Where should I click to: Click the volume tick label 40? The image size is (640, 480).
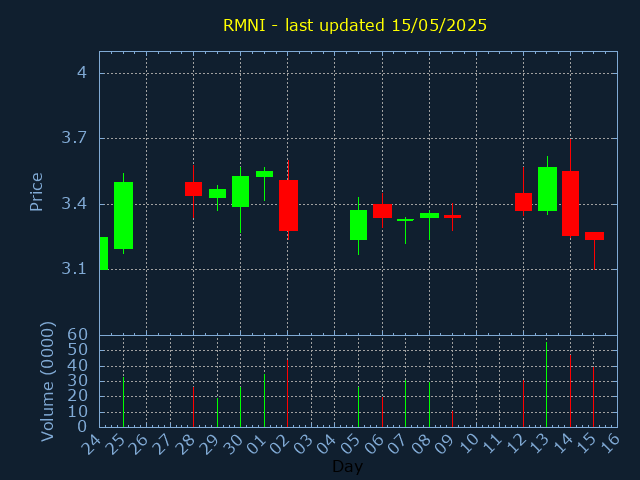(x=78, y=365)
